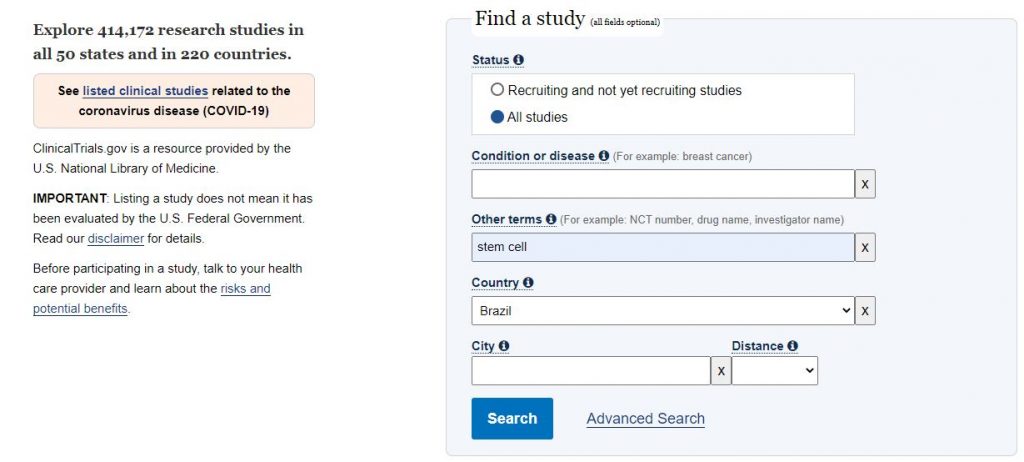Open the Country dropdown showing Brazil
Viewport: 1024px width, 462px height.
point(662,311)
